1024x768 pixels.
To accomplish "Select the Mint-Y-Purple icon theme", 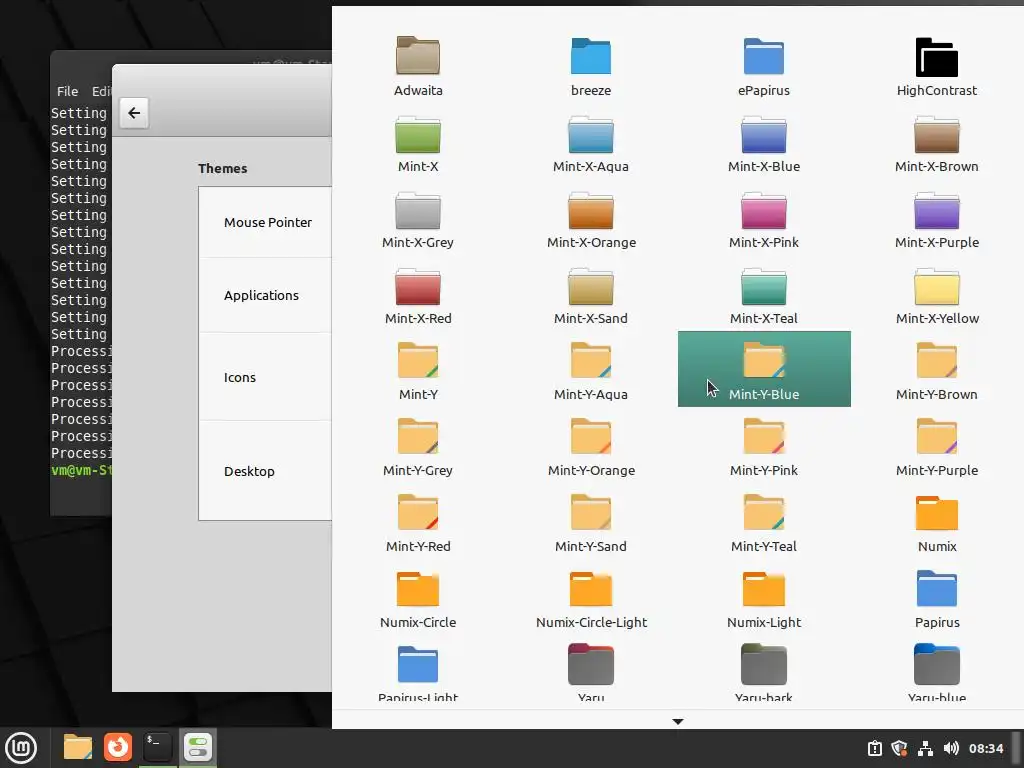I will (937, 446).
